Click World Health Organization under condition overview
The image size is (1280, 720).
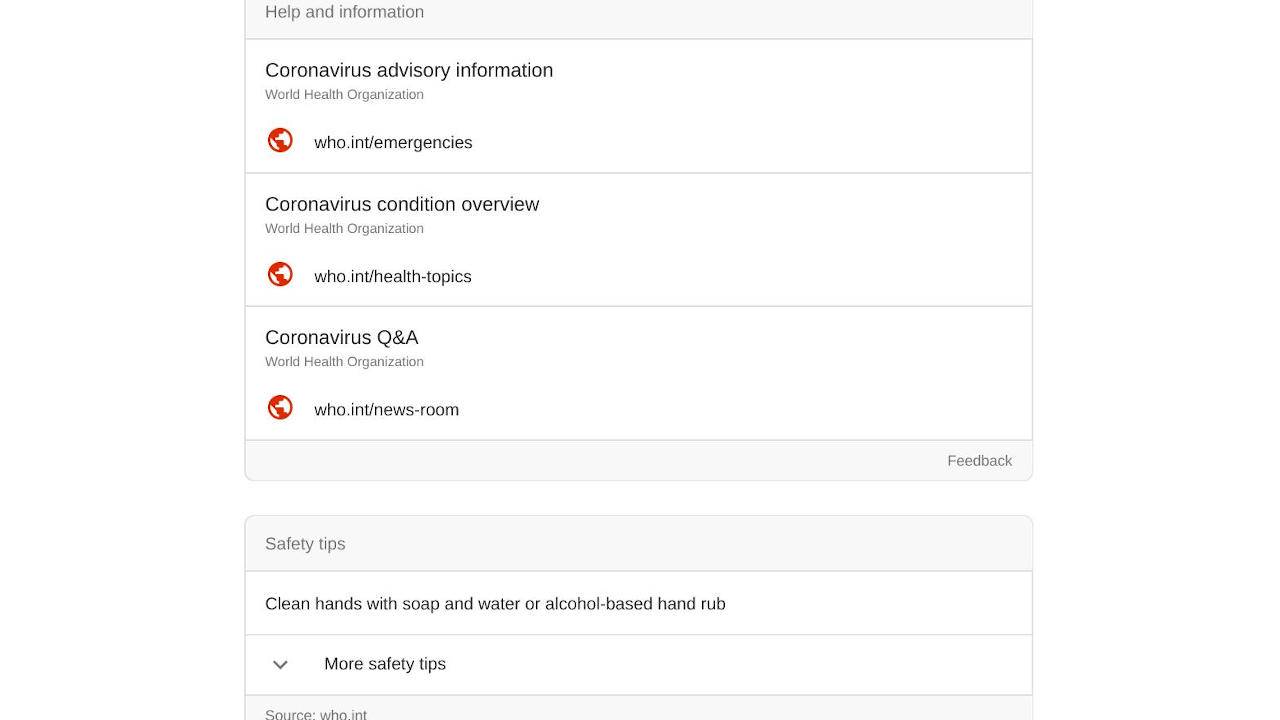[x=344, y=228]
